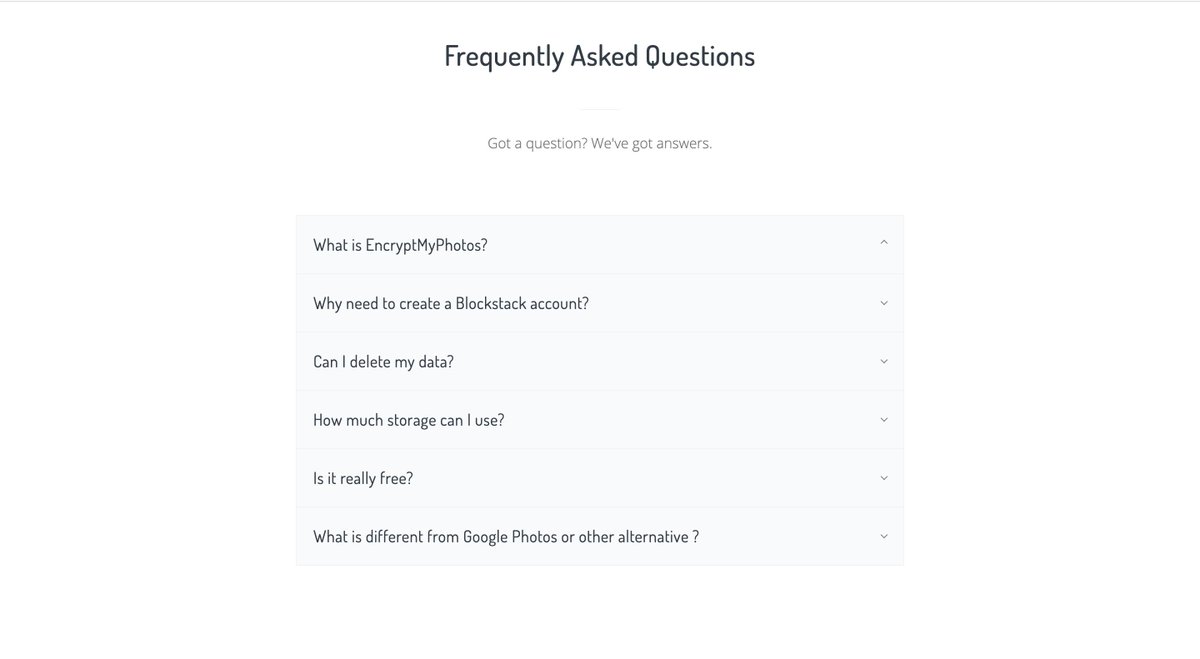Viewport: 1200px width, 659px height.
Task: Click the words "Google Photos" in the last question
Action: tap(510, 537)
